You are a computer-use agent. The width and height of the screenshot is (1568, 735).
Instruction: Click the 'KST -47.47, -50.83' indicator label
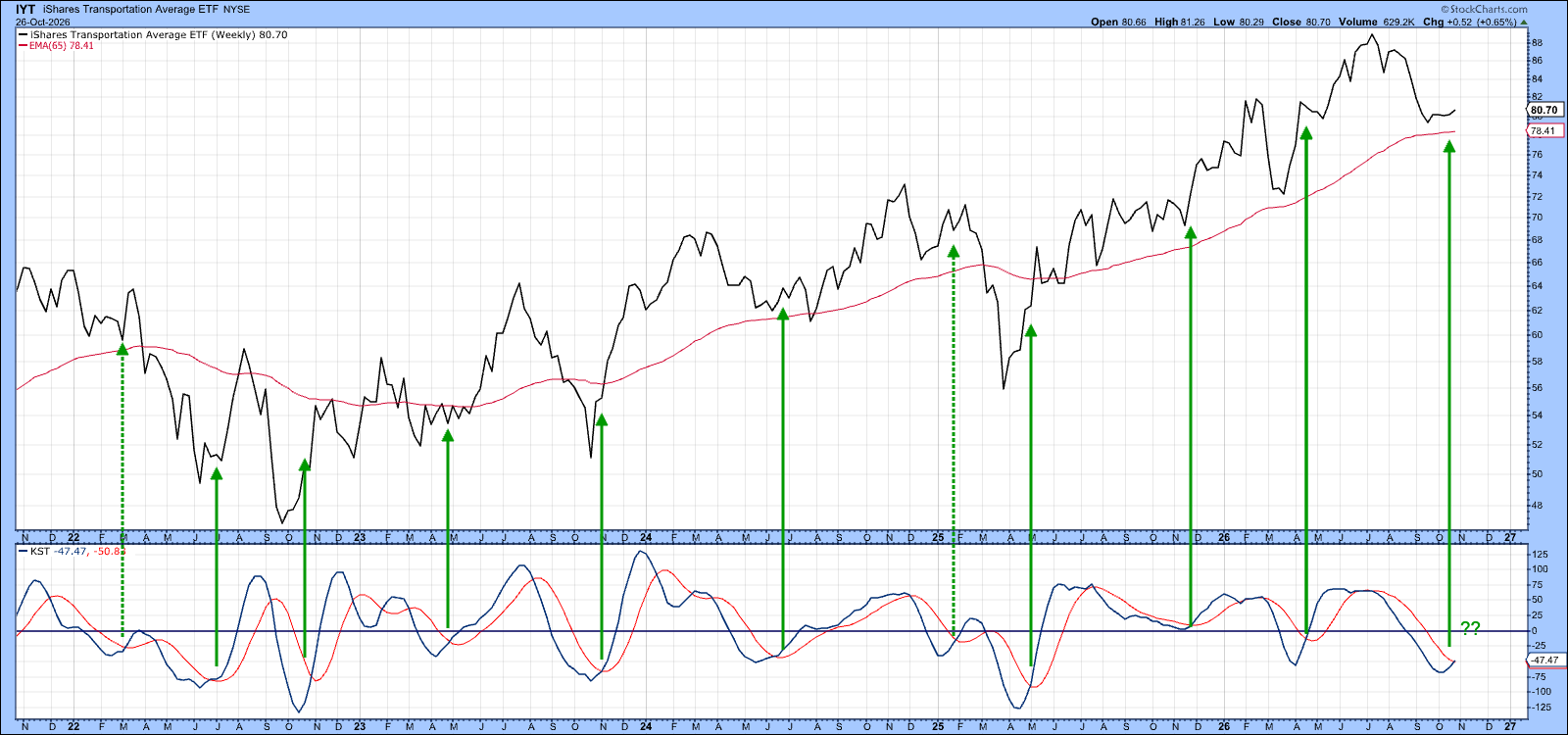tap(77, 551)
